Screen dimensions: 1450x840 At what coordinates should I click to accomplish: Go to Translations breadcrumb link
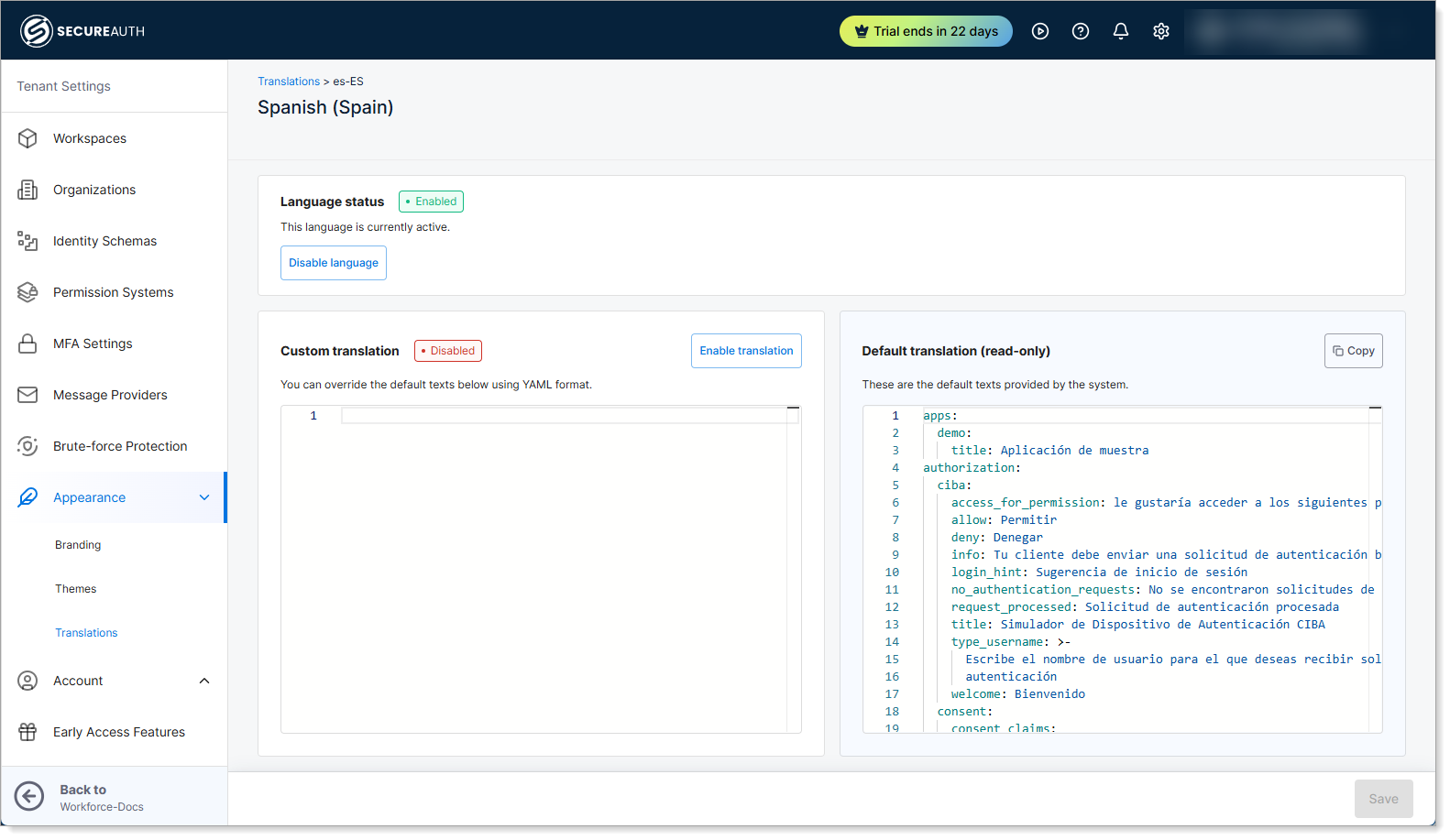pos(288,82)
